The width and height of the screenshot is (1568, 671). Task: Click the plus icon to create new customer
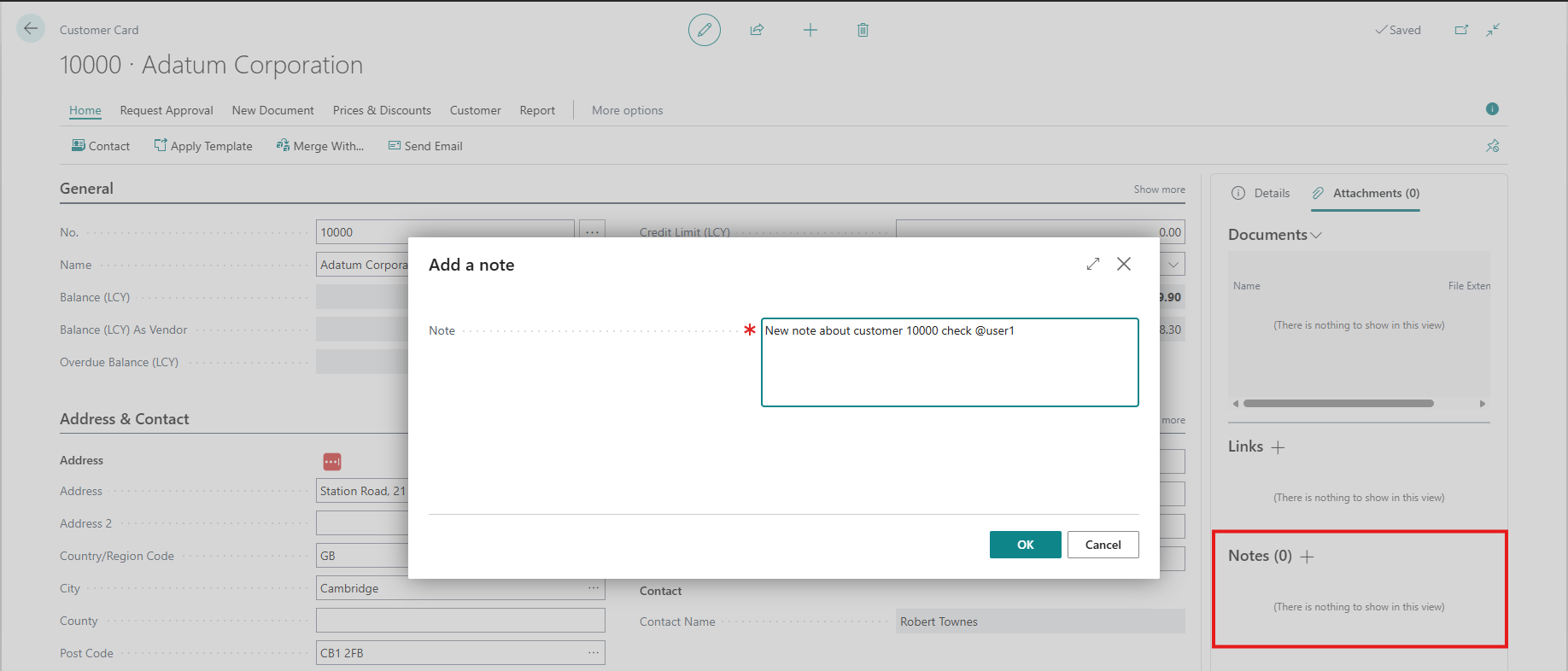coord(810,30)
